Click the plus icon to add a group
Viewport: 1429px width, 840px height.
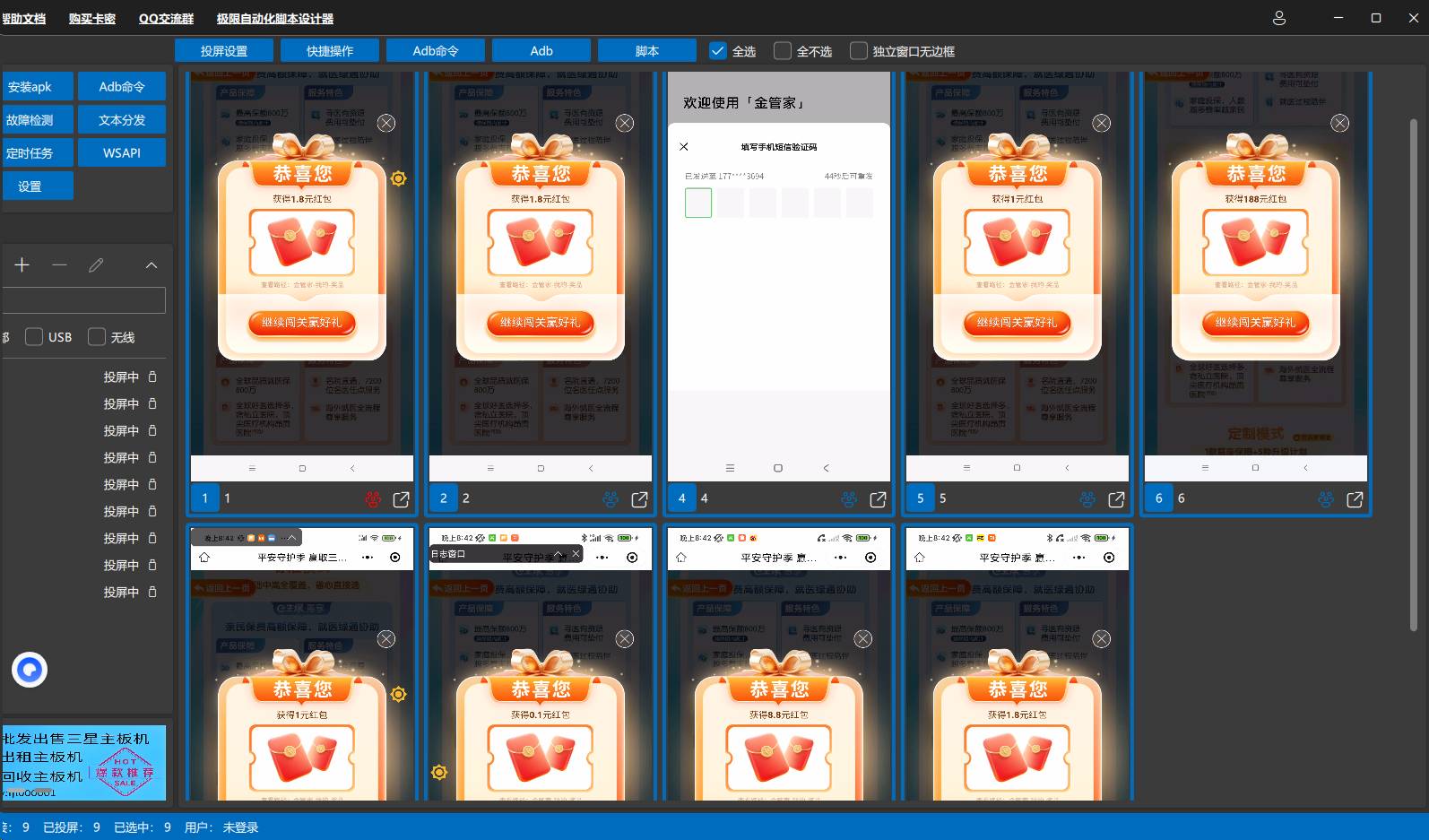click(x=22, y=264)
